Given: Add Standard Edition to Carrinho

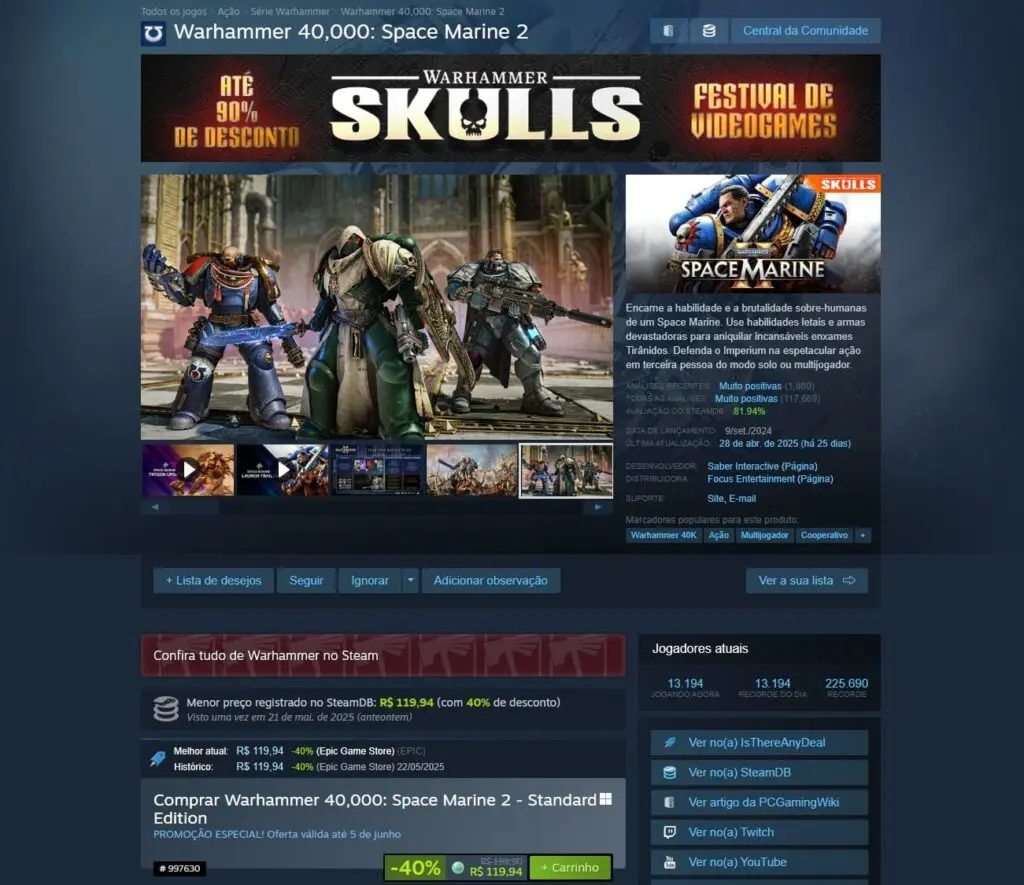Looking at the screenshot, I should point(569,867).
